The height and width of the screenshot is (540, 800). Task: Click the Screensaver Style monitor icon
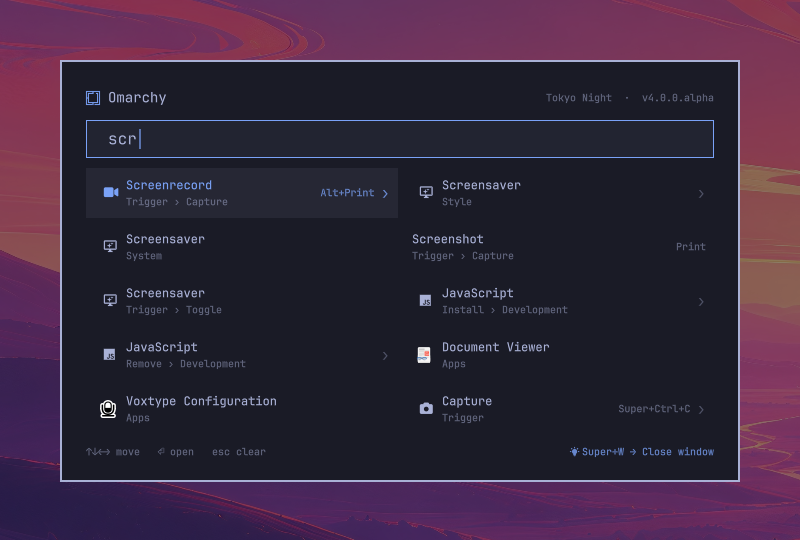[x=426, y=192]
